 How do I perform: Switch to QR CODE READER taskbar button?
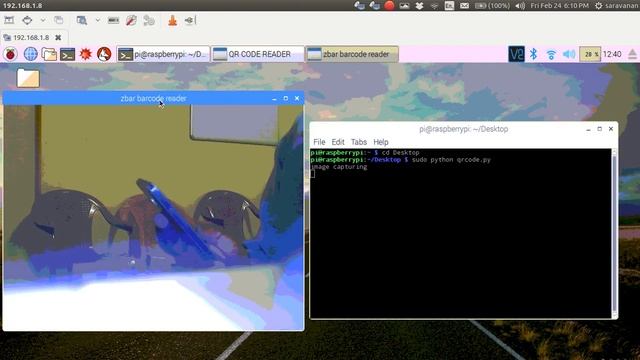tap(258, 54)
